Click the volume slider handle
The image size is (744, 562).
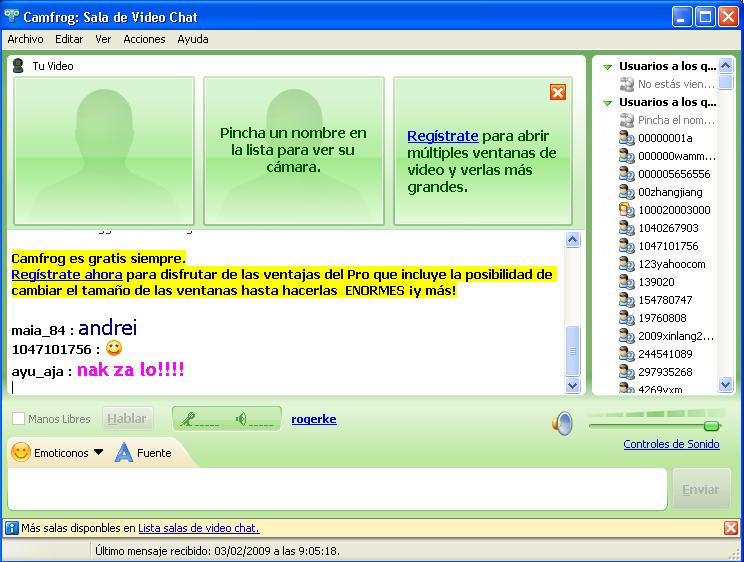(711, 426)
